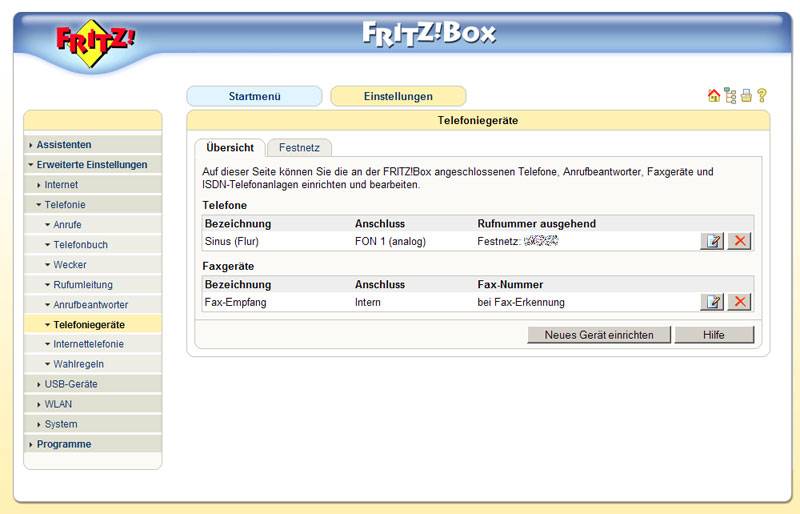Expand the Internet section in sidebar
The height and width of the screenshot is (514, 800).
tap(61, 185)
